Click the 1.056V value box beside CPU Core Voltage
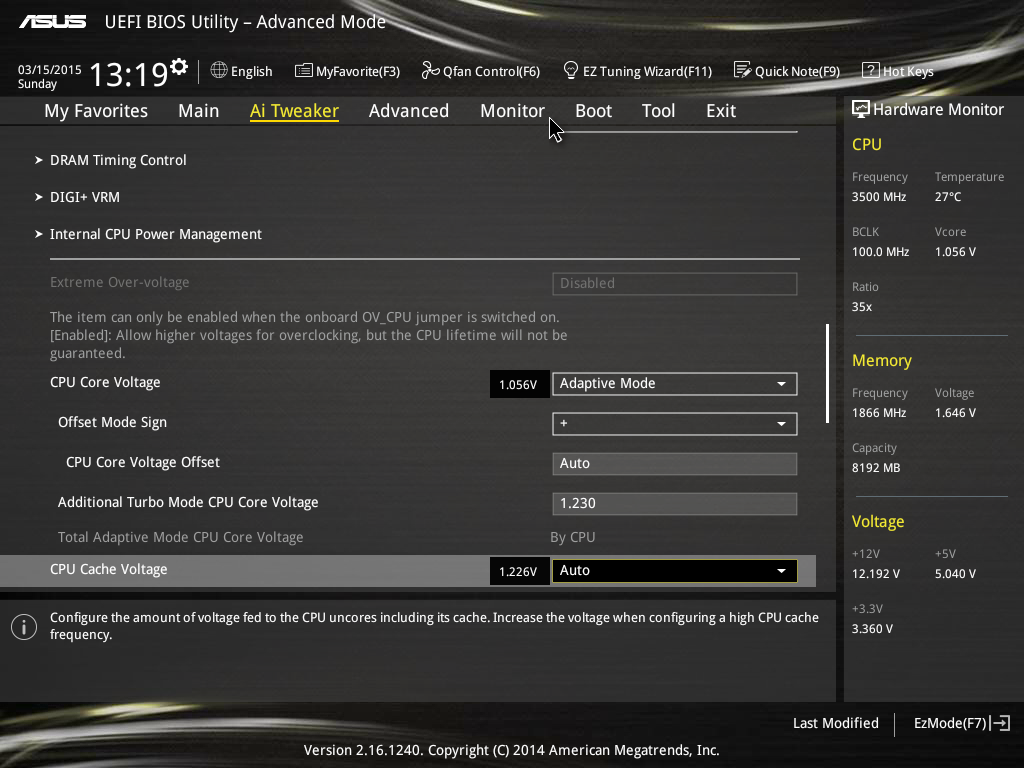The width and height of the screenshot is (1024, 768). click(519, 384)
